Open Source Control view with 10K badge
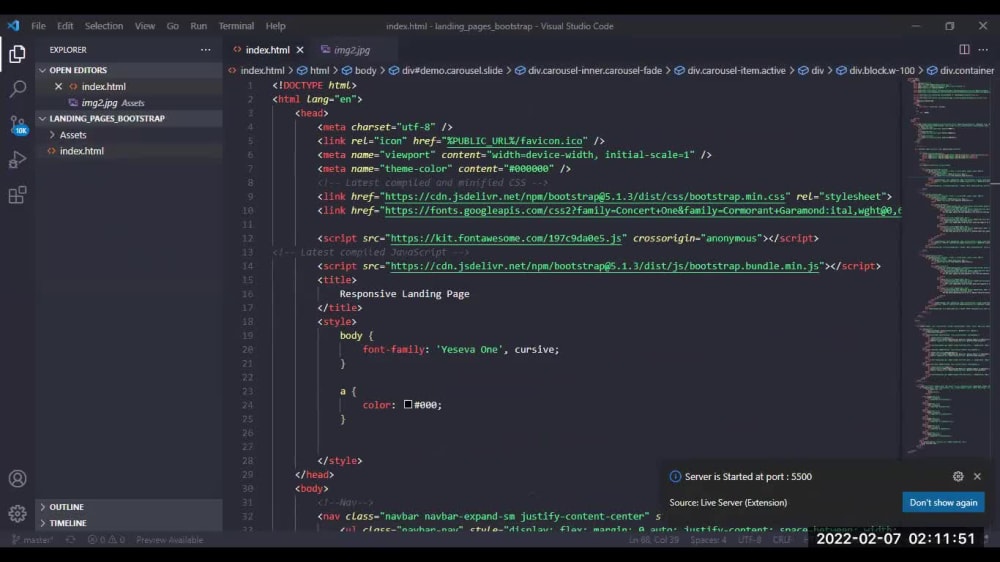Screen dimensions: 1000x562 coord(18,124)
